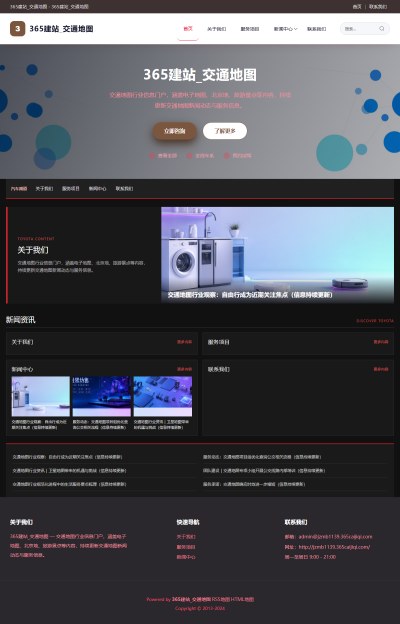Select the red highlighted first tab in dark sub-navigation
Screen dimensions: 400x624
(x=19, y=189)
